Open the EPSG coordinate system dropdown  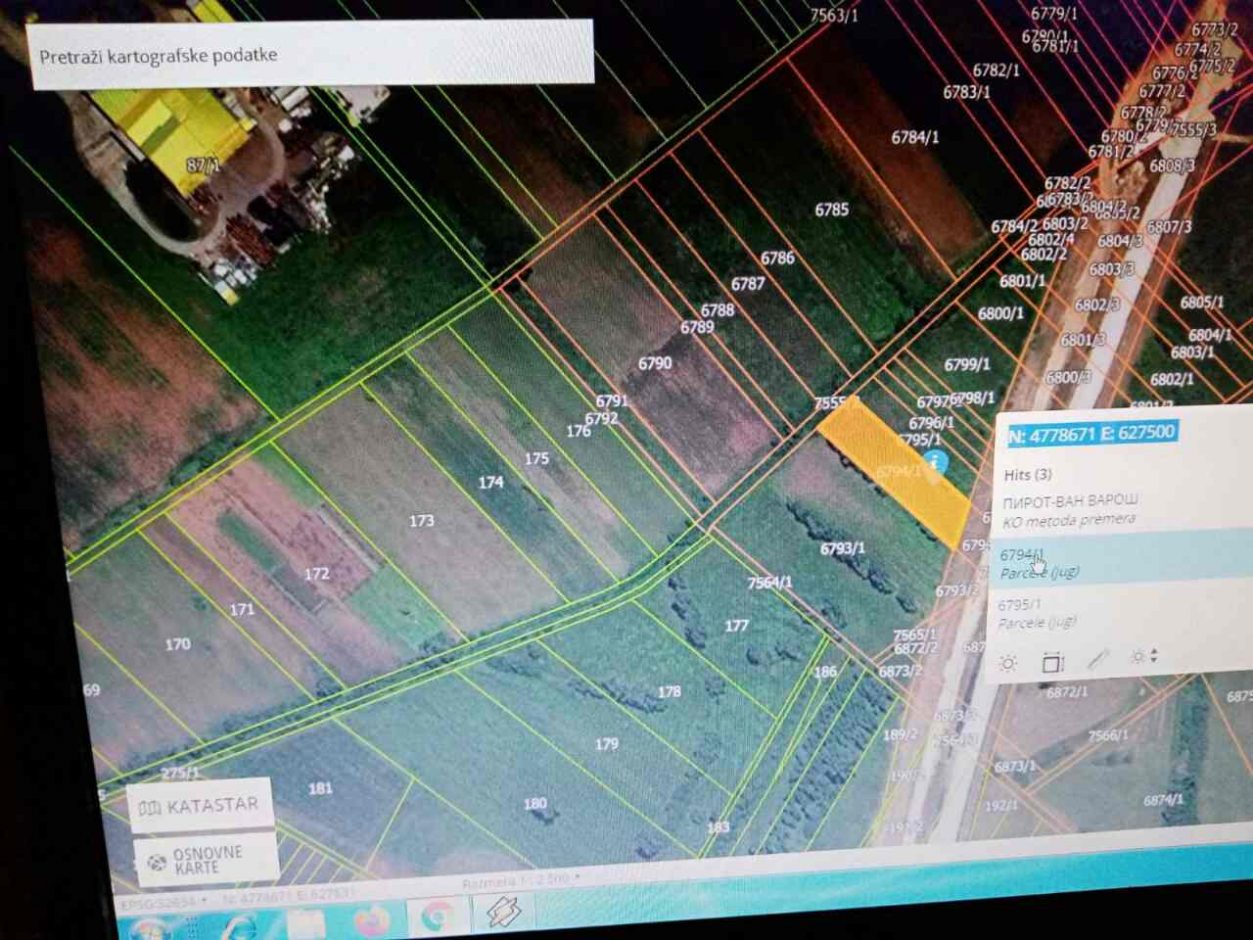pos(162,902)
